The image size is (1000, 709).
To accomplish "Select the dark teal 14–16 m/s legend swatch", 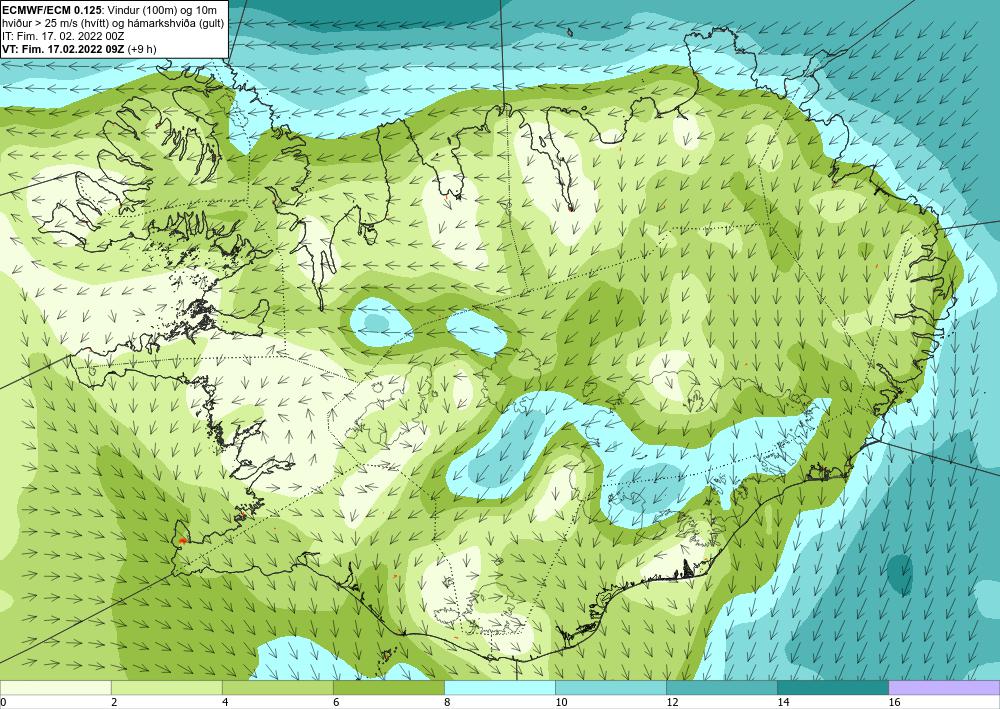I will pos(832,688).
